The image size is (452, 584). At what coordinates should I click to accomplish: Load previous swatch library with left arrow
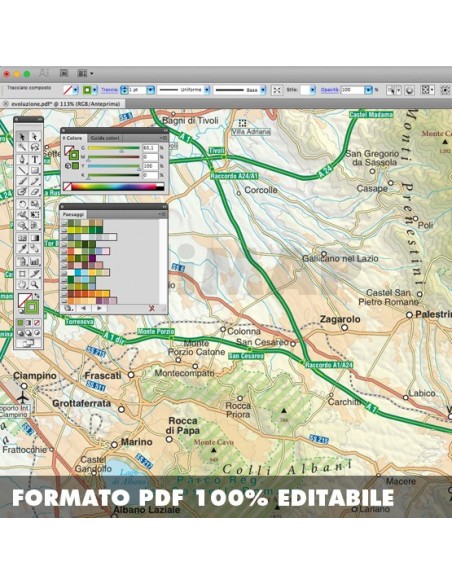coord(83,308)
